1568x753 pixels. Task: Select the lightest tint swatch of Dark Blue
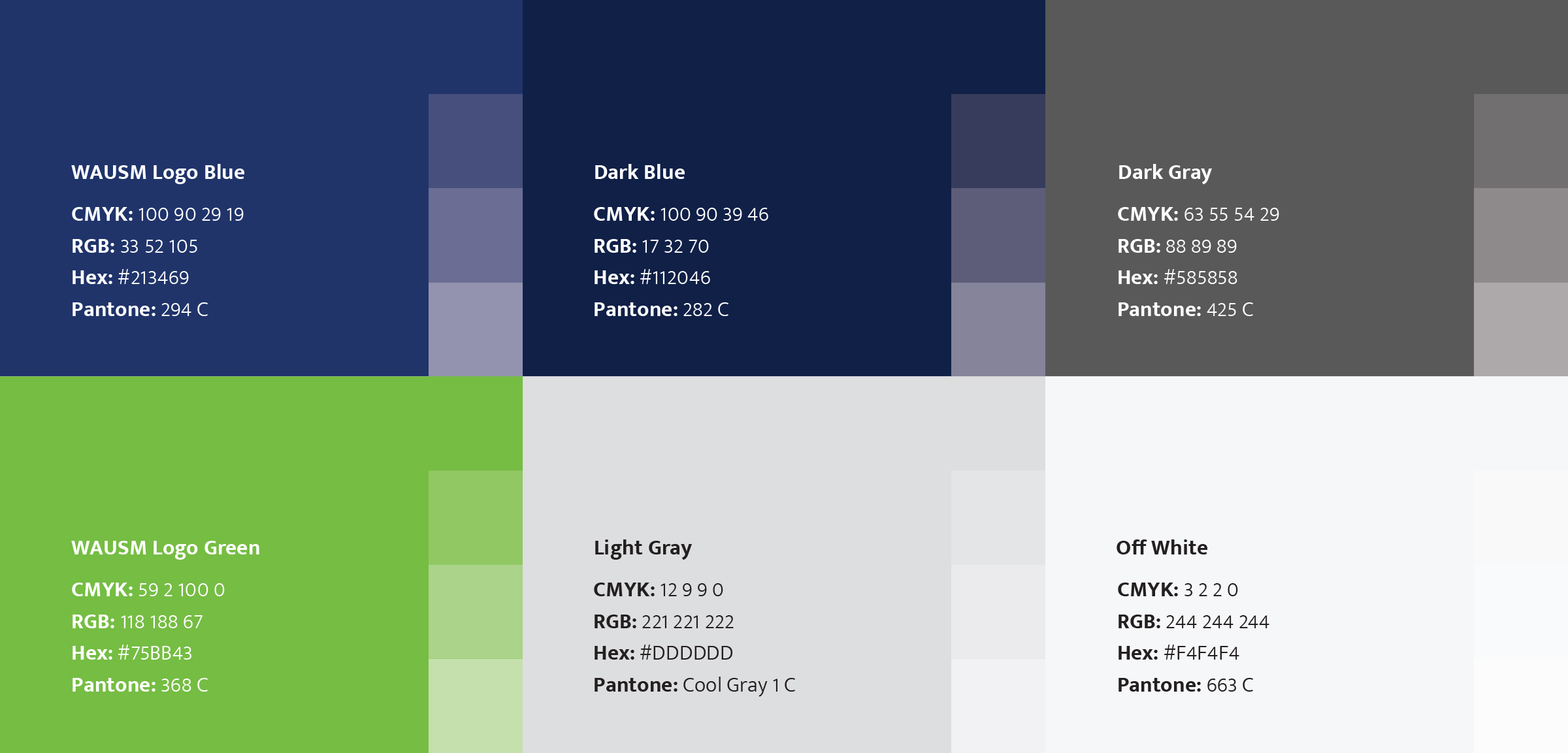[x=998, y=329]
